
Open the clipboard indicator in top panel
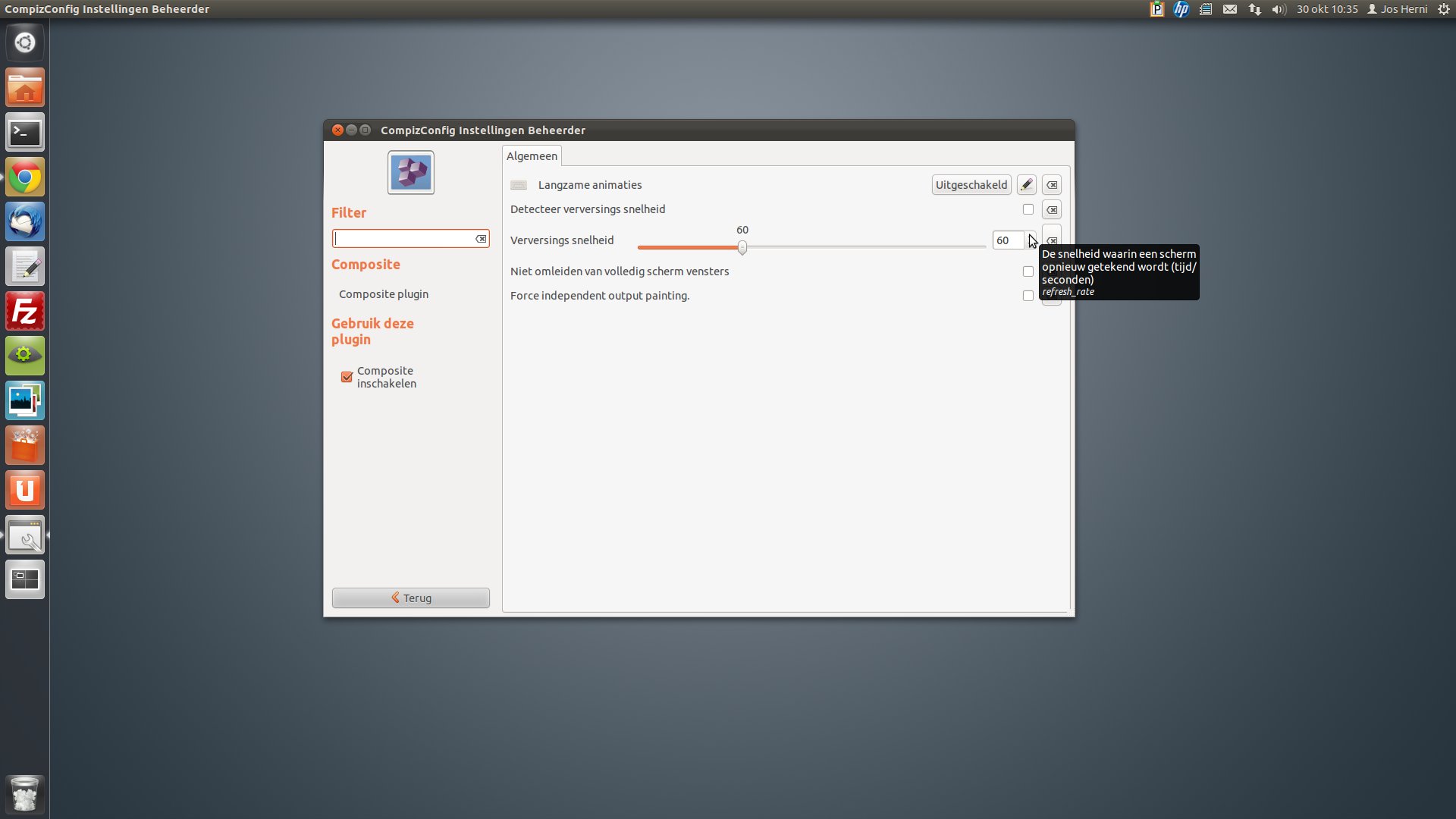[1156, 9]
